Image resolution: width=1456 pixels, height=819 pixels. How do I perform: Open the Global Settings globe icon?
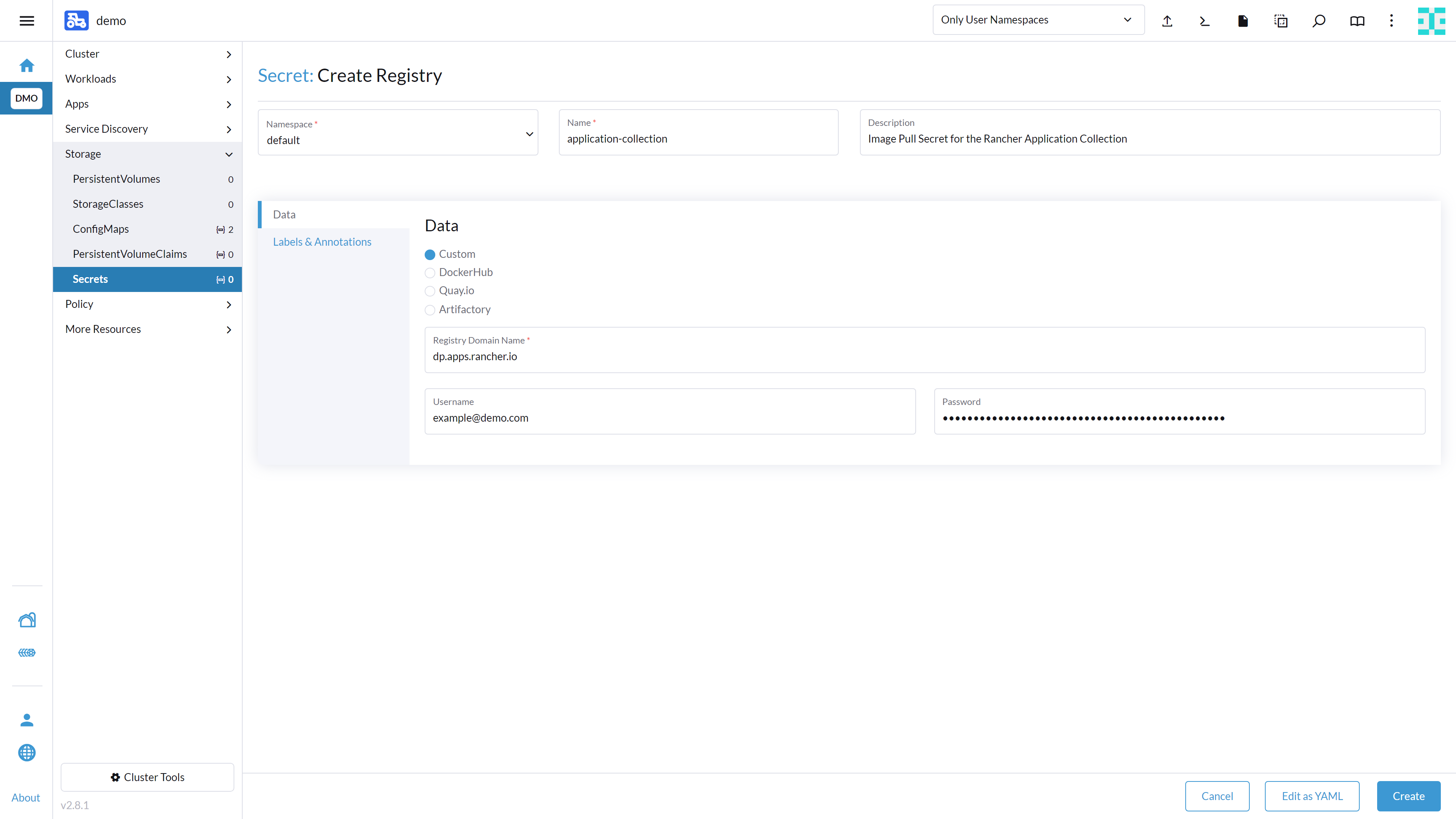27,752
